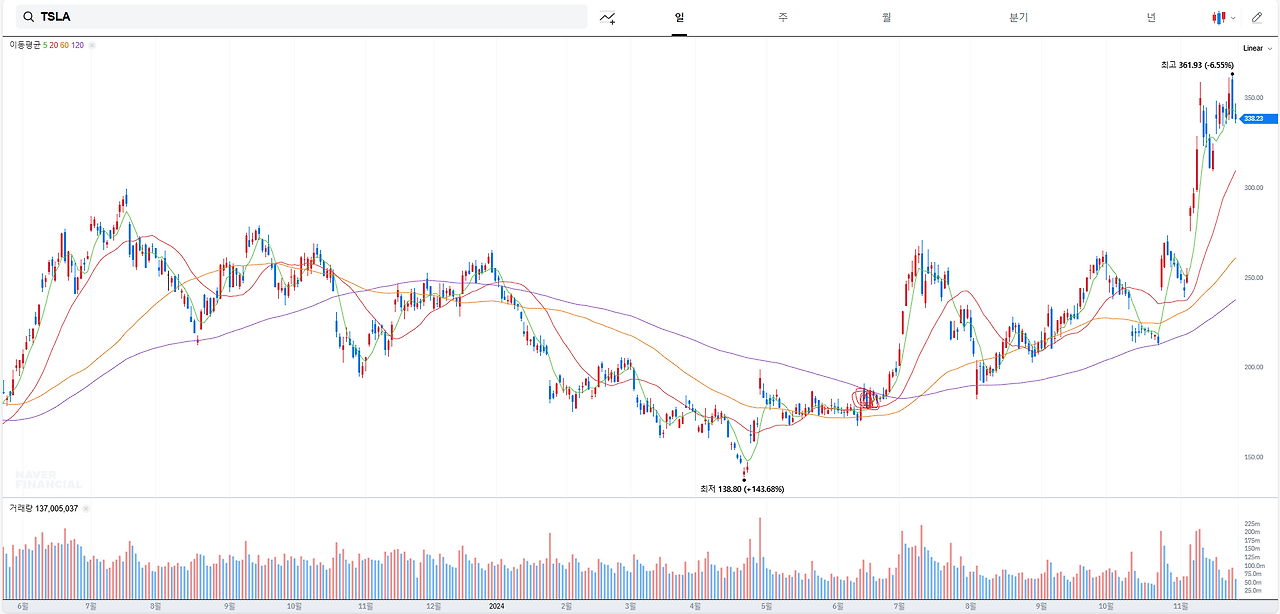Remove the 거래량 volume indicator with its x
Image resolution: width=1280 pixels, height=614 pixels.
point(86,508)
